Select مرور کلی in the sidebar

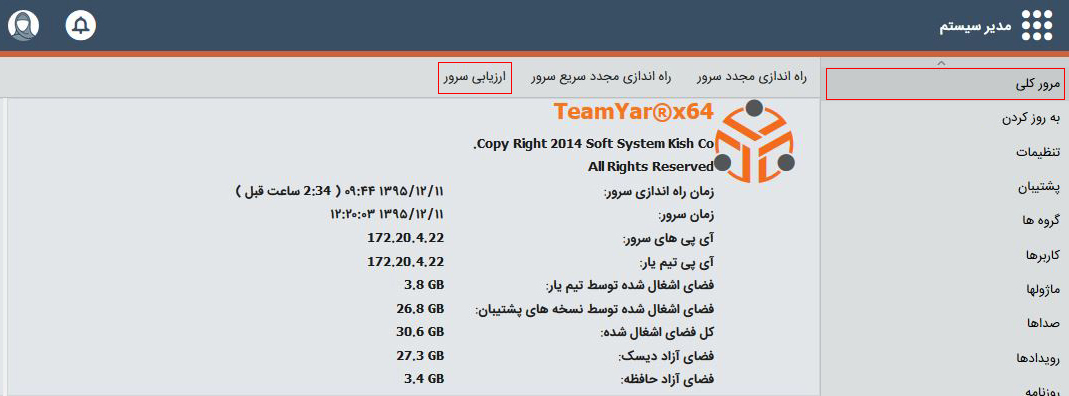[947, 84]
